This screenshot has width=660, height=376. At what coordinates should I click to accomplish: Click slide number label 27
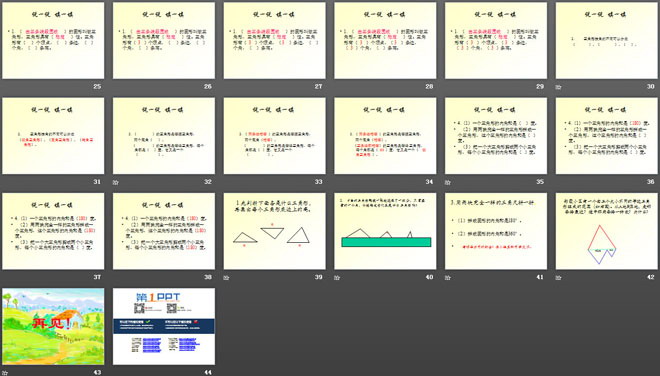point(318,86)
